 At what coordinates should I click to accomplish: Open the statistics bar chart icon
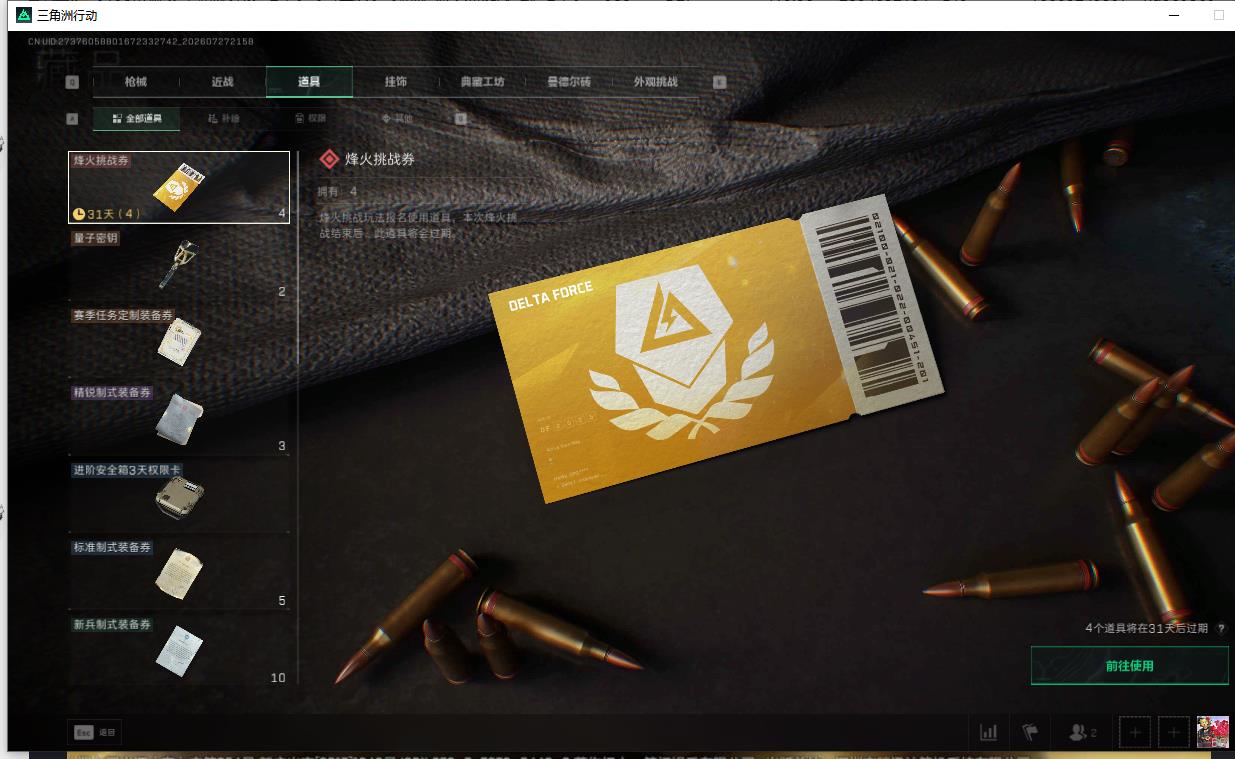tap(989, 732)
